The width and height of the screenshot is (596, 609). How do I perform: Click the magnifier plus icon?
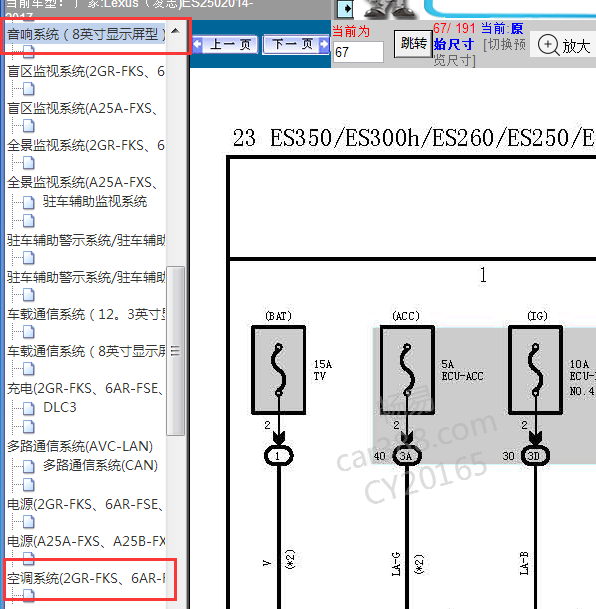(x=548, y=45)
